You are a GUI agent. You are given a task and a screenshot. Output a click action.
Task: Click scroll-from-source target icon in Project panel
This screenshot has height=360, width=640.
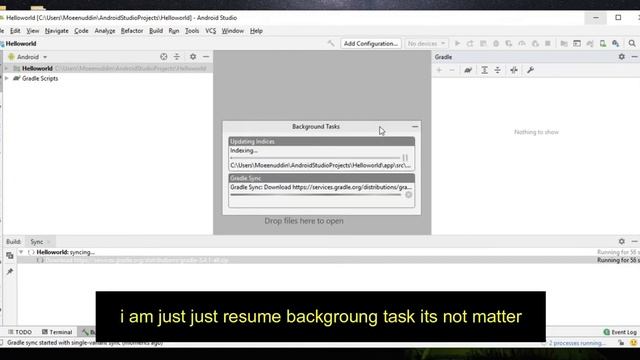click(x=164, y=57)
